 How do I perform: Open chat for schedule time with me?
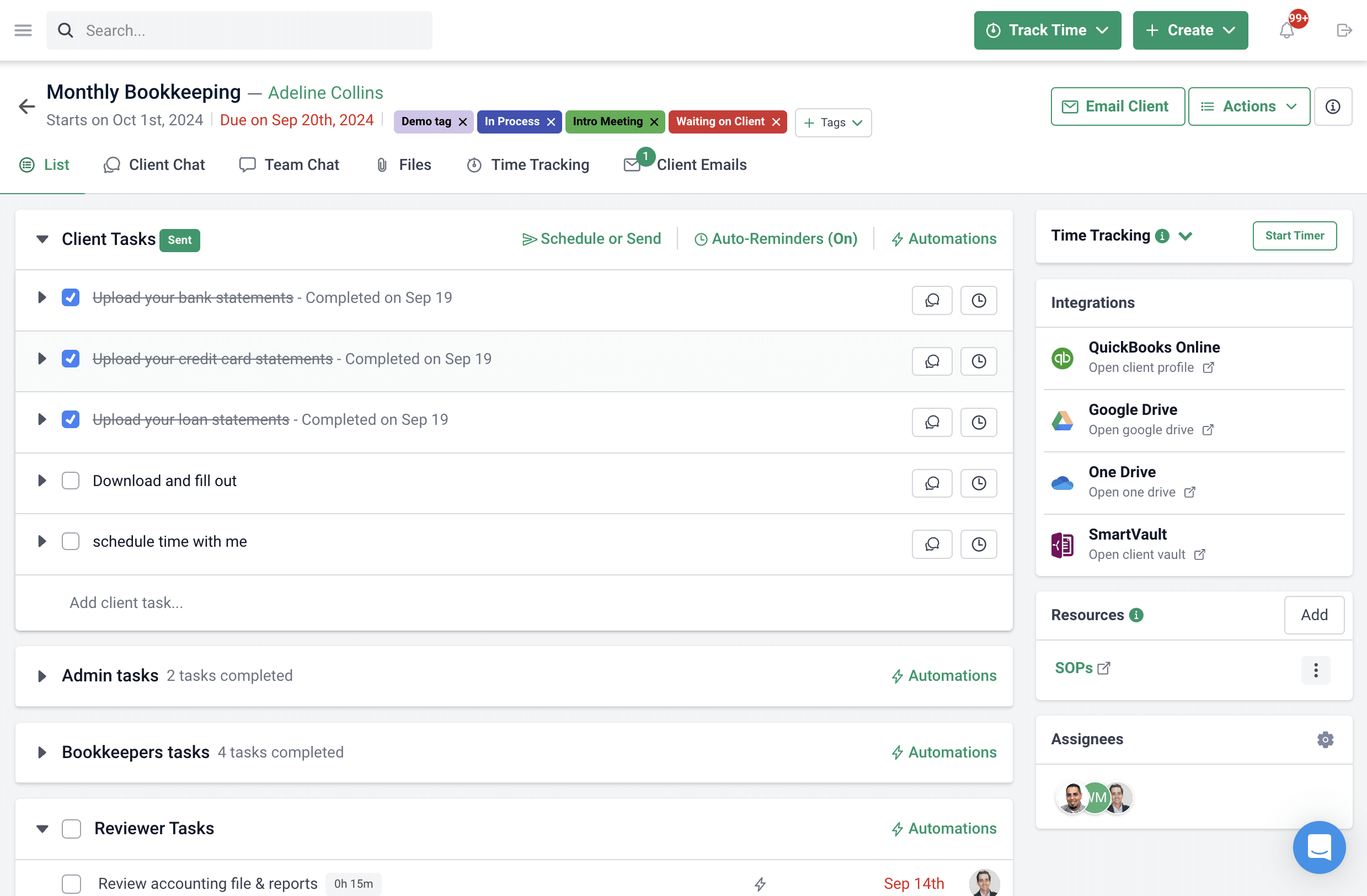pyautogui.click(x=932, y=544)
